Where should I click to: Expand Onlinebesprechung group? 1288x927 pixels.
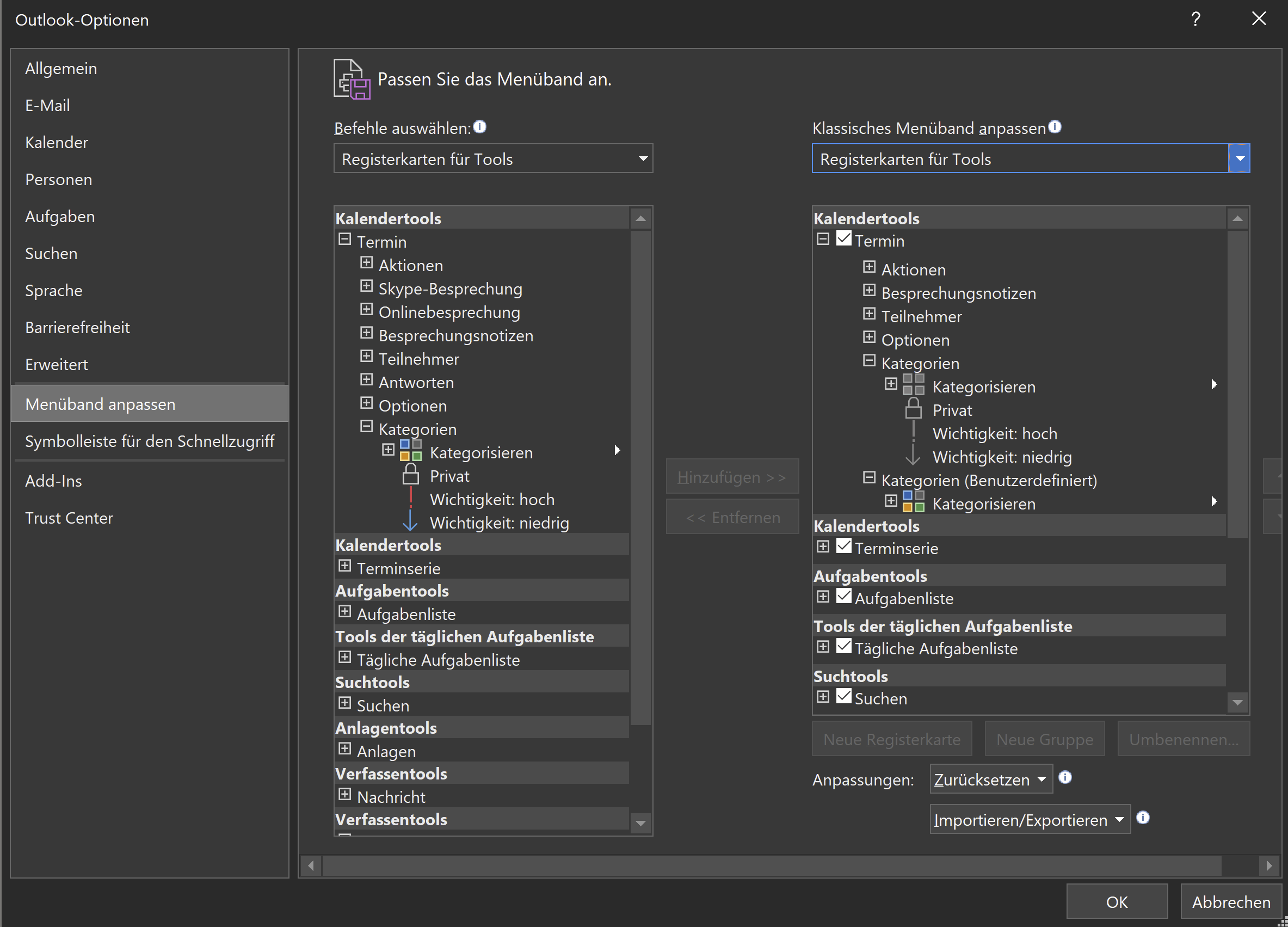coord(366,310)
